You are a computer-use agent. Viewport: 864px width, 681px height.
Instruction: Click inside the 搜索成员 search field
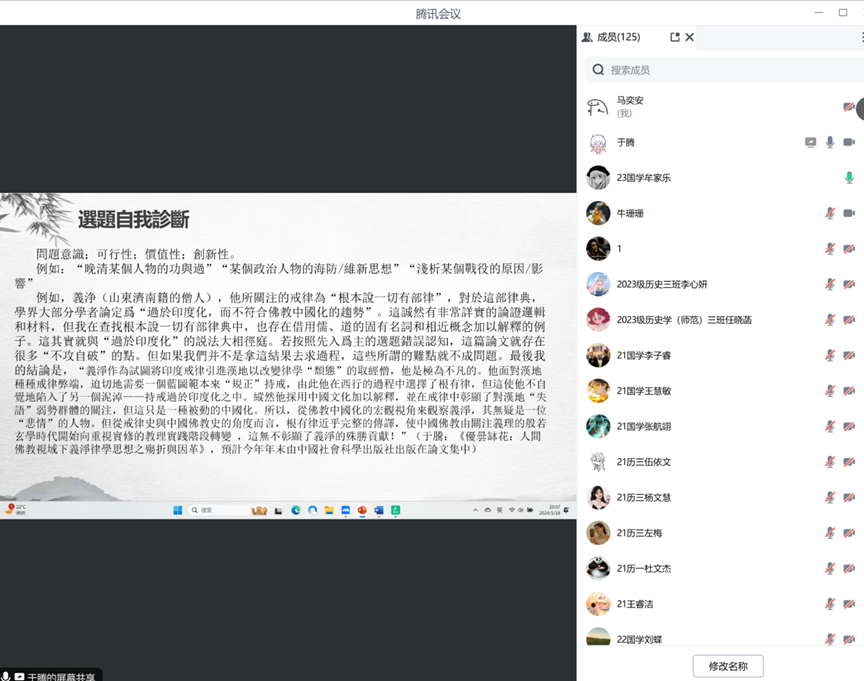[720, 70]
